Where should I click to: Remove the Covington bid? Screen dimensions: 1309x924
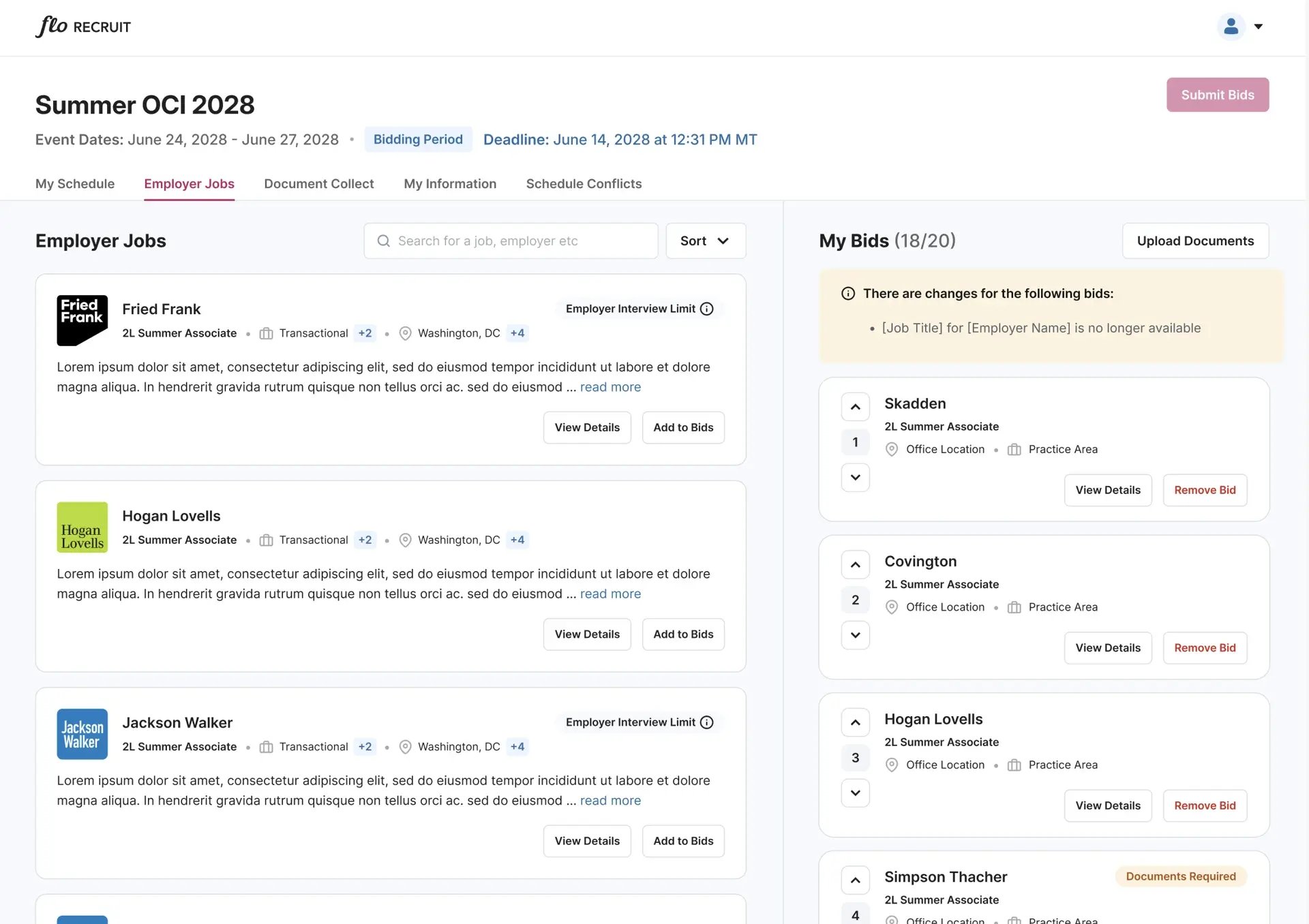(x=1205, y=648)
